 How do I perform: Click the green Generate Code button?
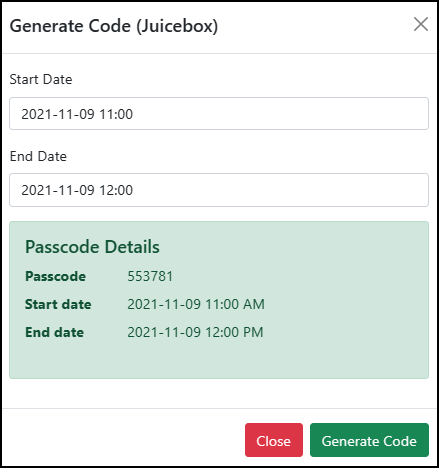(369, 440)
